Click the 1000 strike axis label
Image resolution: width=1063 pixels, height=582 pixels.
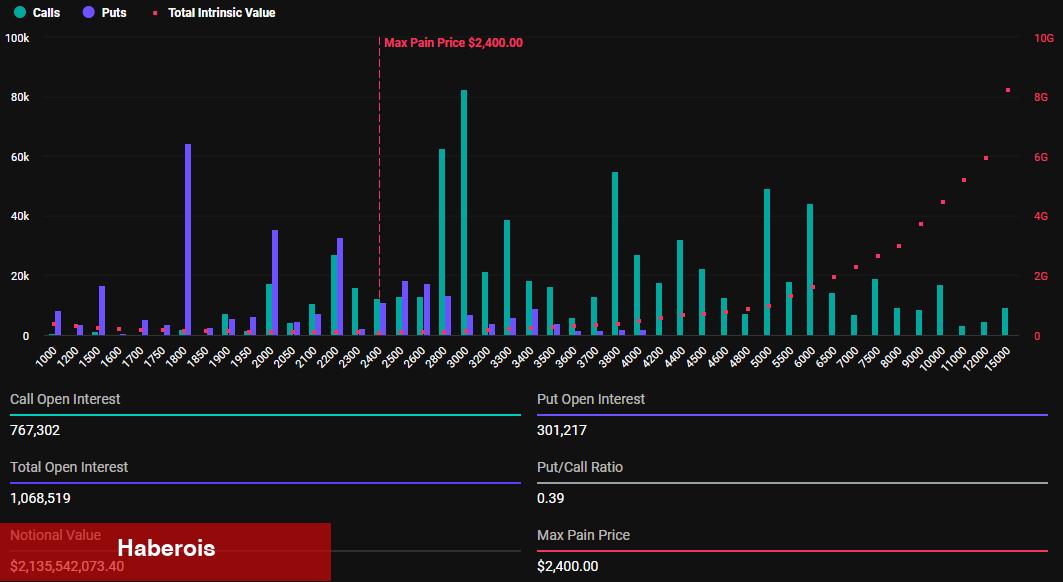point(45,357)
